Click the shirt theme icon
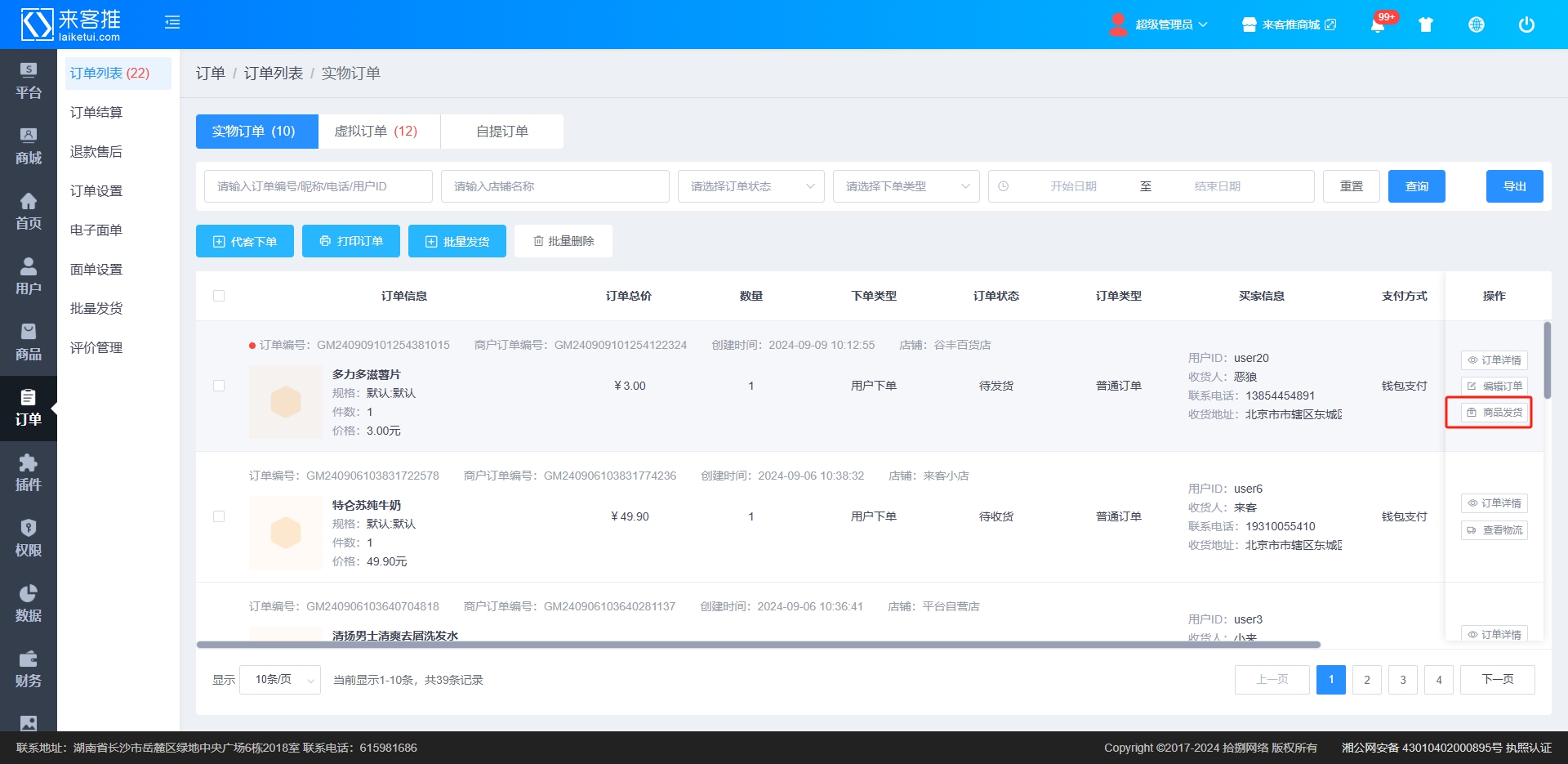 [1426, 25]
